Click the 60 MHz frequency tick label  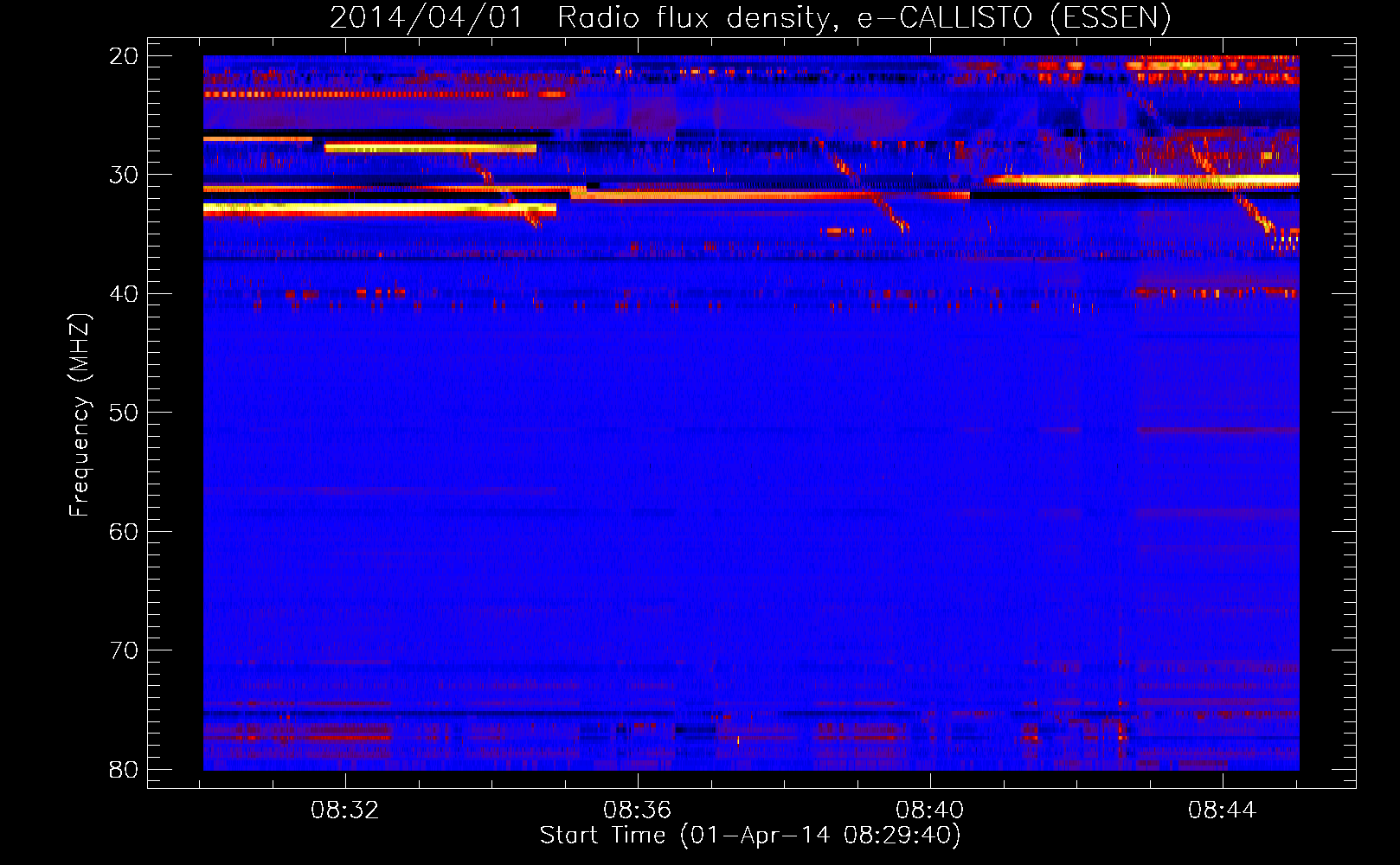(x=124, y=532)
